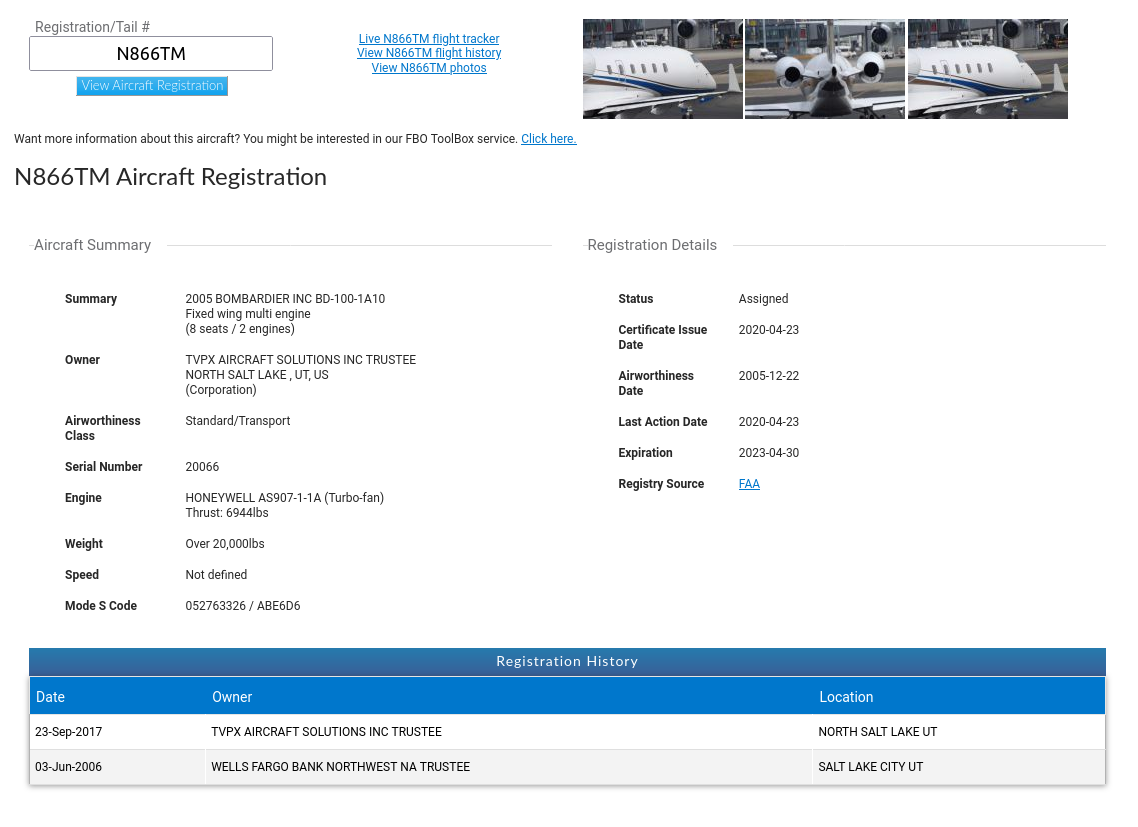Click the View Aircraft Registration button
Screen dimensions: 1138x827
pos(152,86)
